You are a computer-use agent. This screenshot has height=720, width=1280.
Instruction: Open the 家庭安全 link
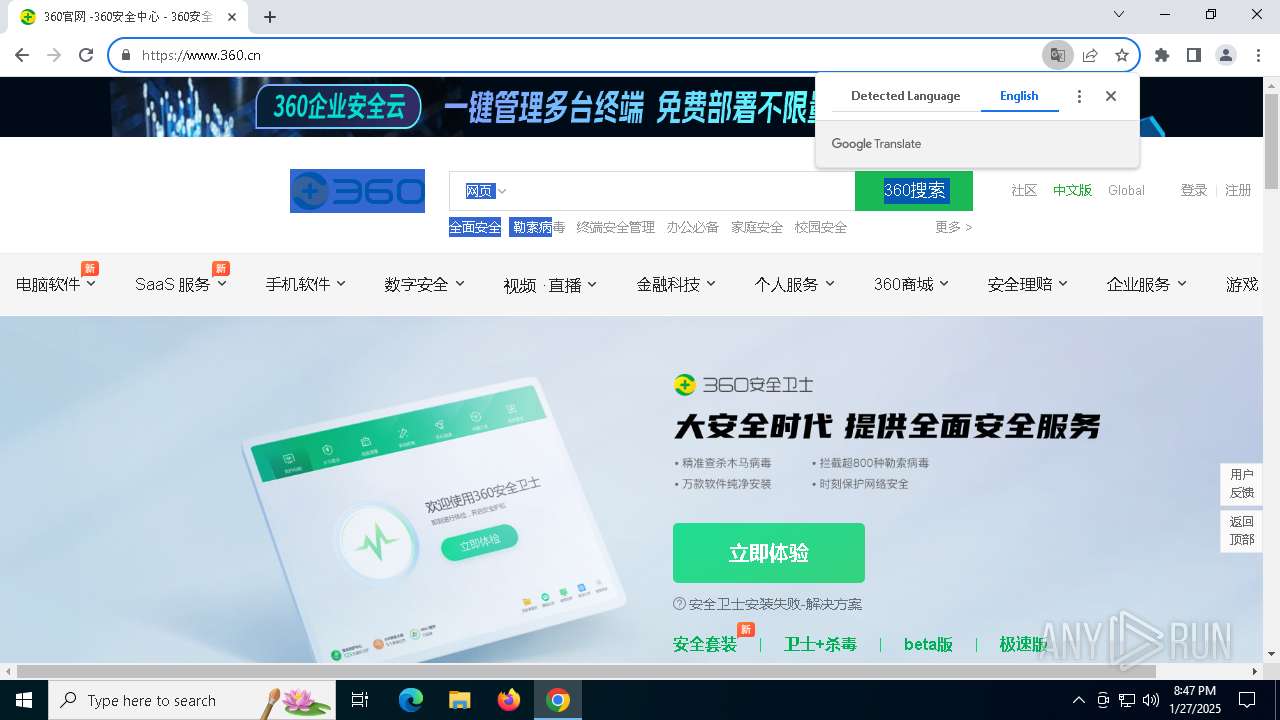click(x=757, y=227)
